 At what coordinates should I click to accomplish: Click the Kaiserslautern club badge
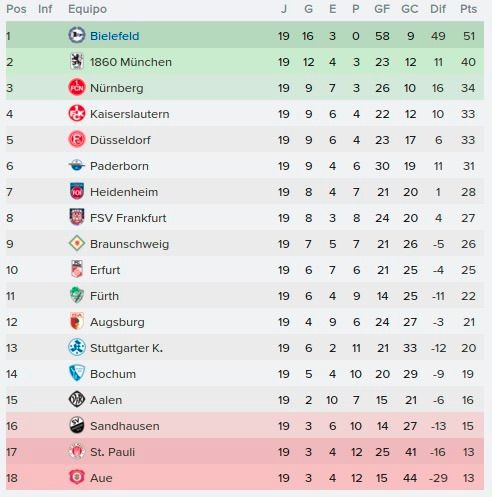coord(77,114)
